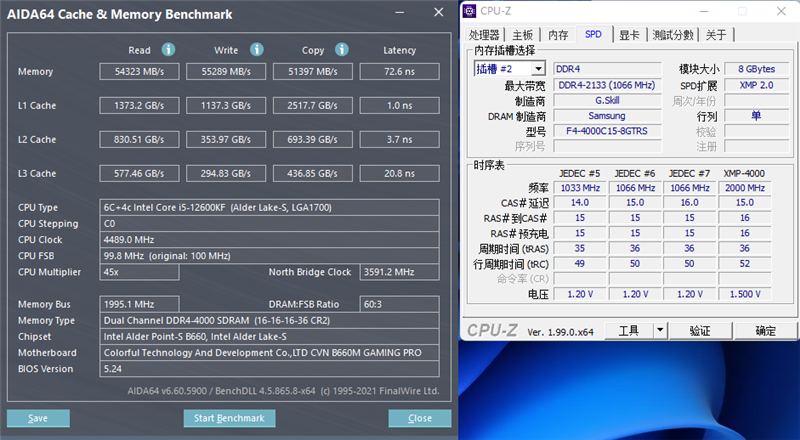Switch to the 内存 tab
Viewport: 800px width, 440px height.
pyautogui.click(x=558, y=35)
